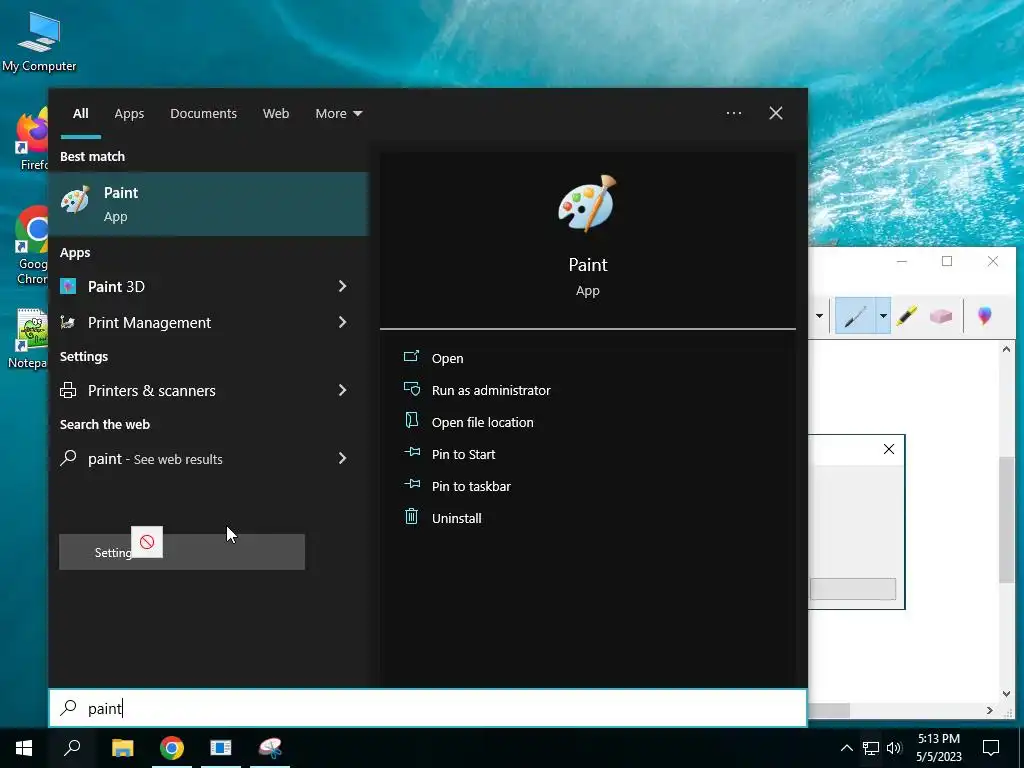
Task: Open the My Computer desktop icon
Action: pyautogui.click(x=39, y=42)
